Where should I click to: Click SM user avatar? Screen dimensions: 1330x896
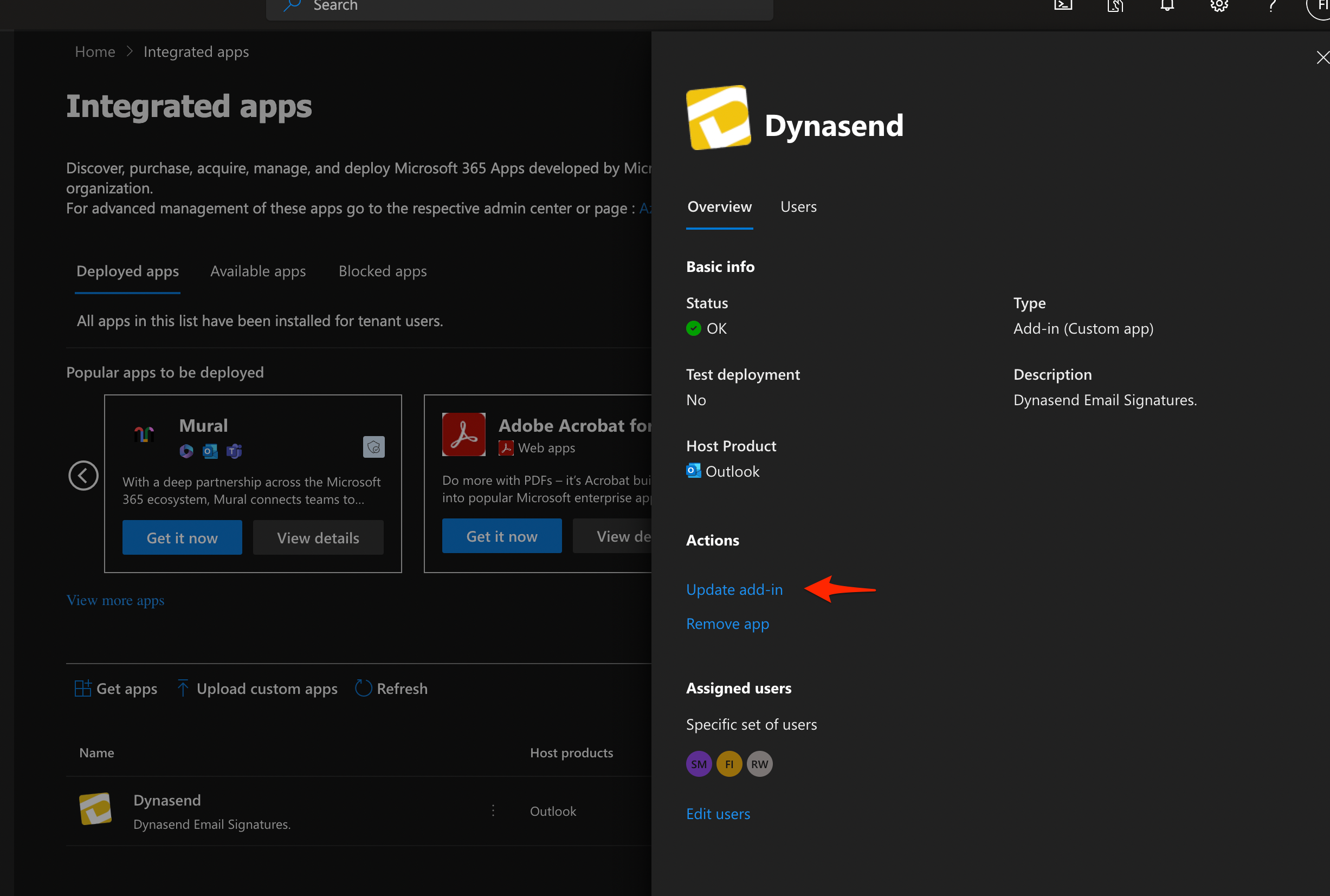click(699, 764)
